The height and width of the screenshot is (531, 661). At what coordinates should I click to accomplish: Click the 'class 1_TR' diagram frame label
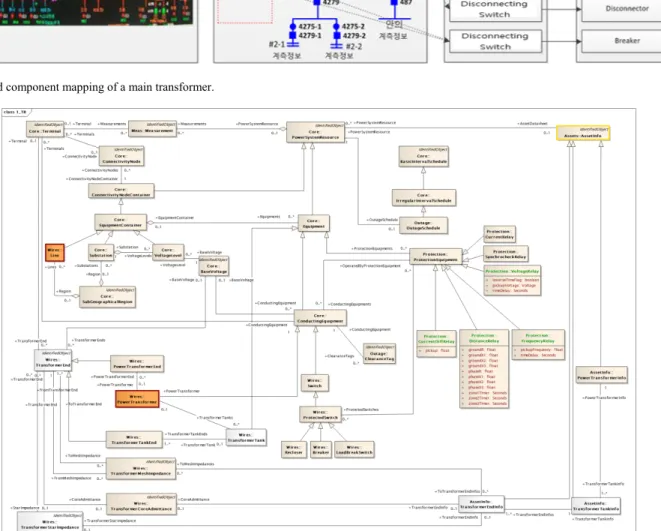(15, 112)
